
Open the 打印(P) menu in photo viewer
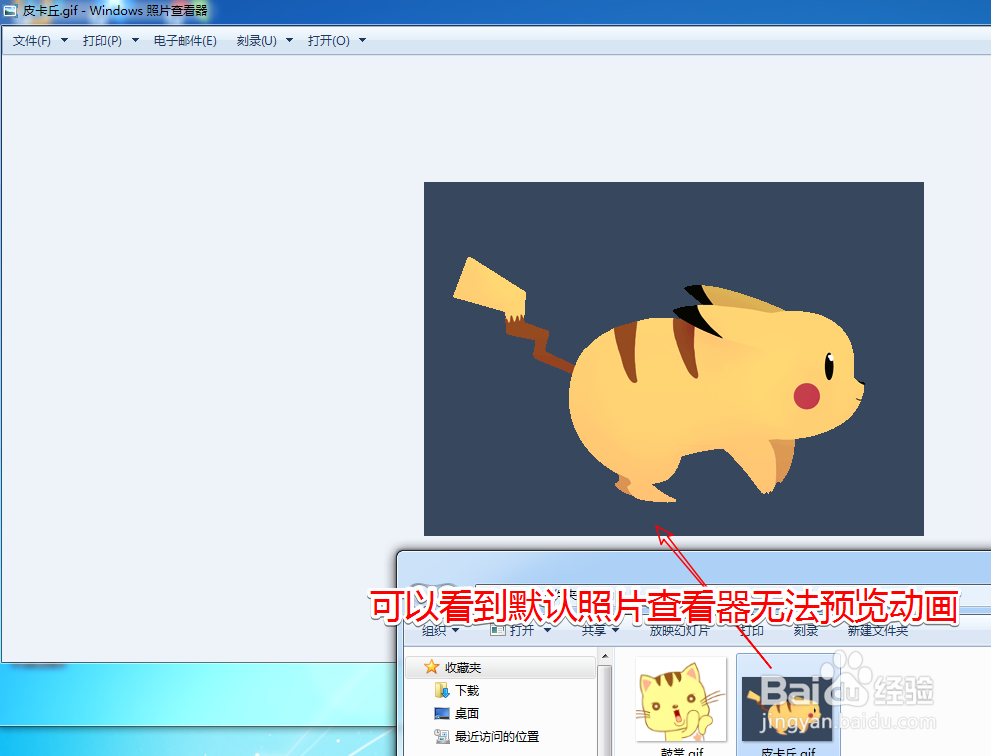111,40
